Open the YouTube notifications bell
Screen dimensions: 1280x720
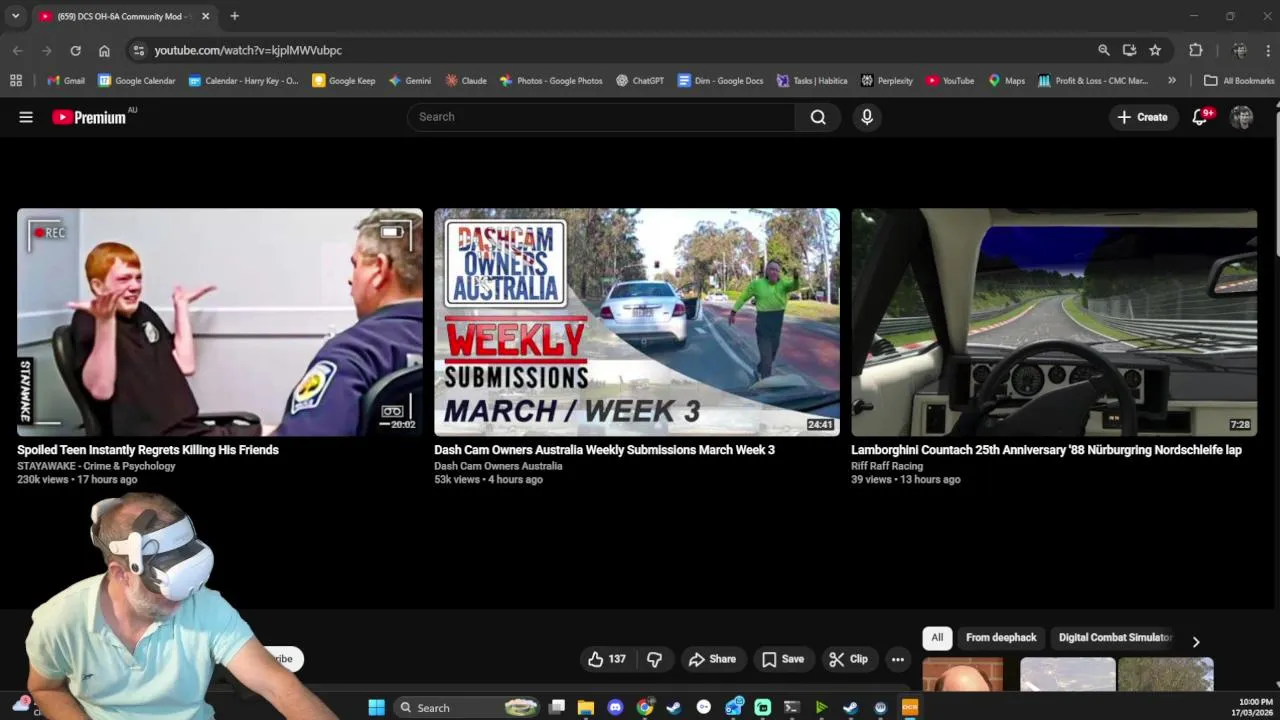coord(1200,117)
